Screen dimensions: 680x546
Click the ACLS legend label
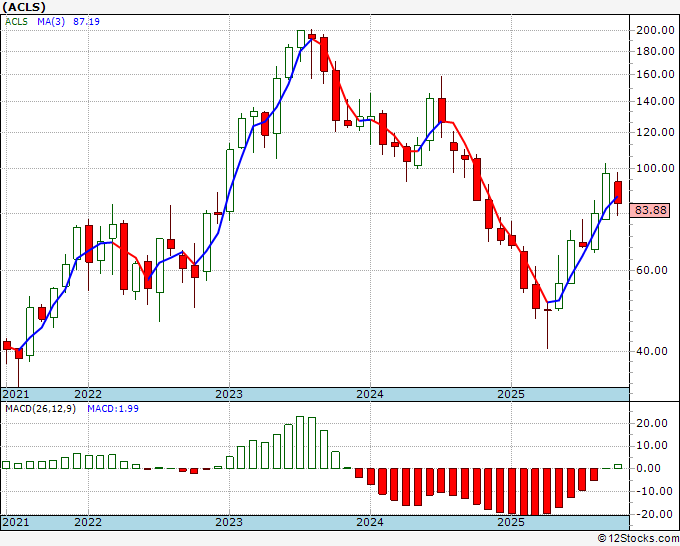click(16, 21)
